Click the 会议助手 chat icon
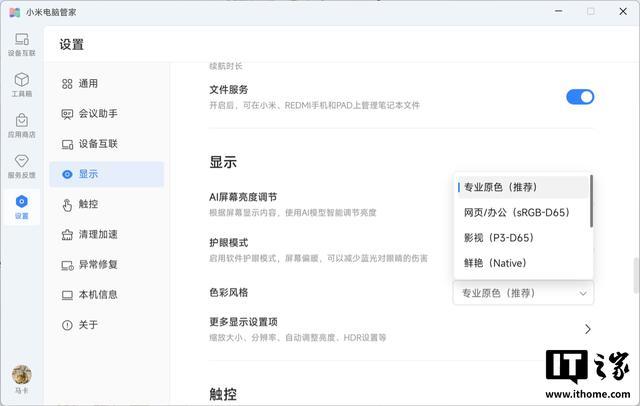 tap(67, 114)
